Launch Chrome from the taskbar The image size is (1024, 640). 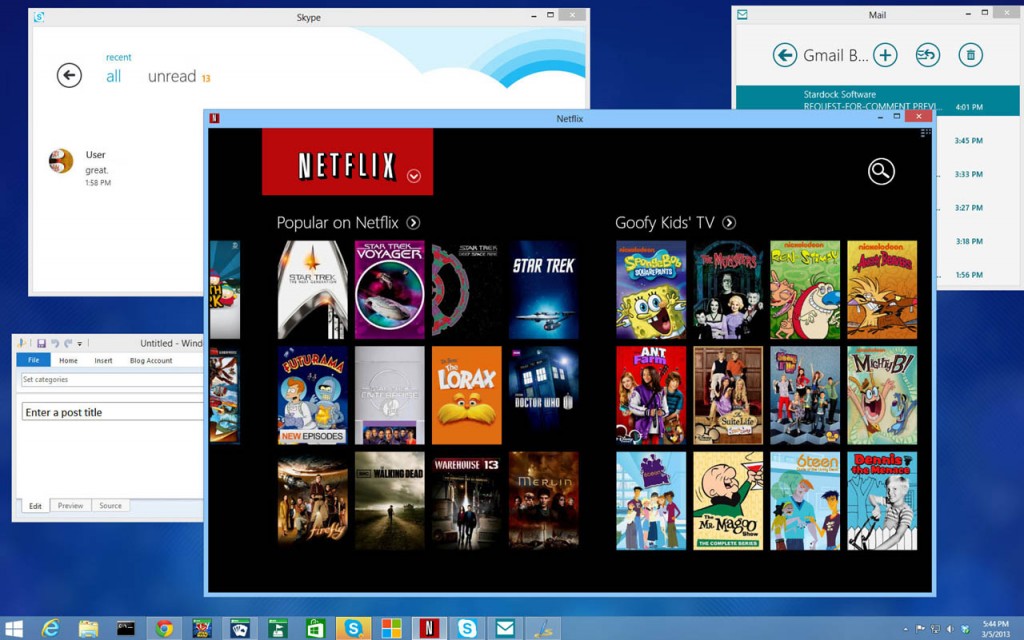click(x=164, y=628)
